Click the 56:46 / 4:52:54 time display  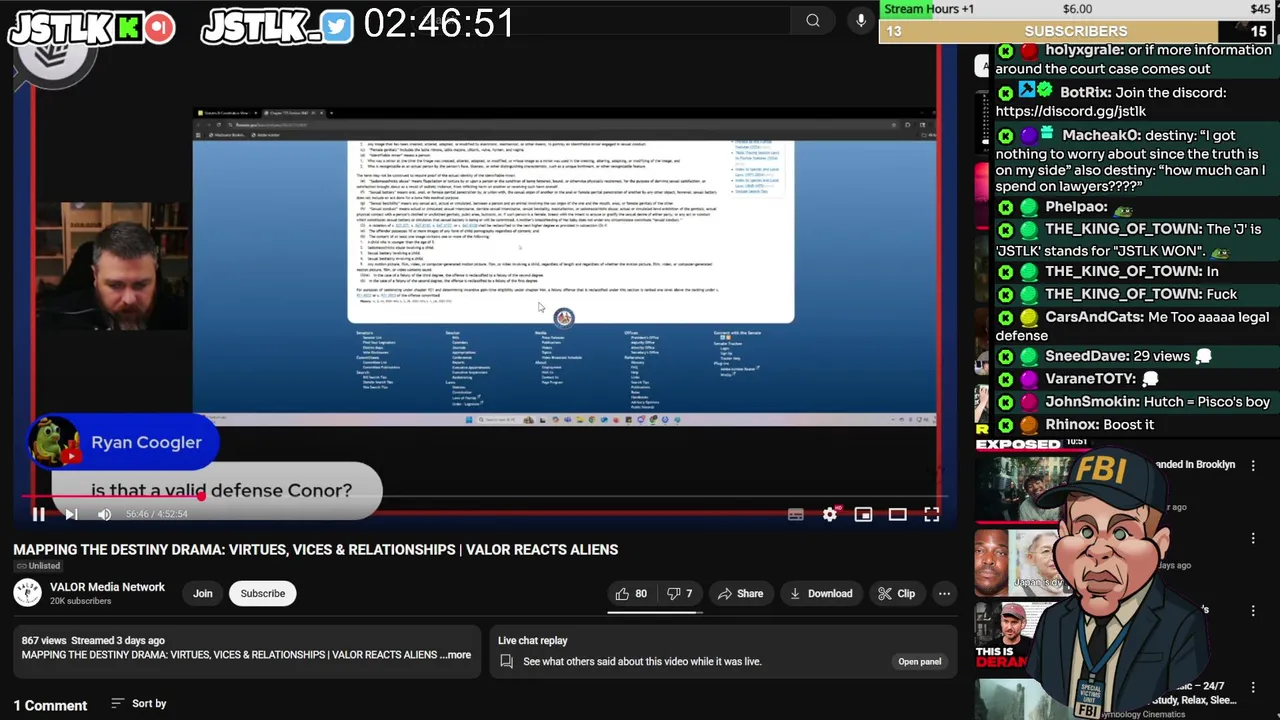coord(157,514)
